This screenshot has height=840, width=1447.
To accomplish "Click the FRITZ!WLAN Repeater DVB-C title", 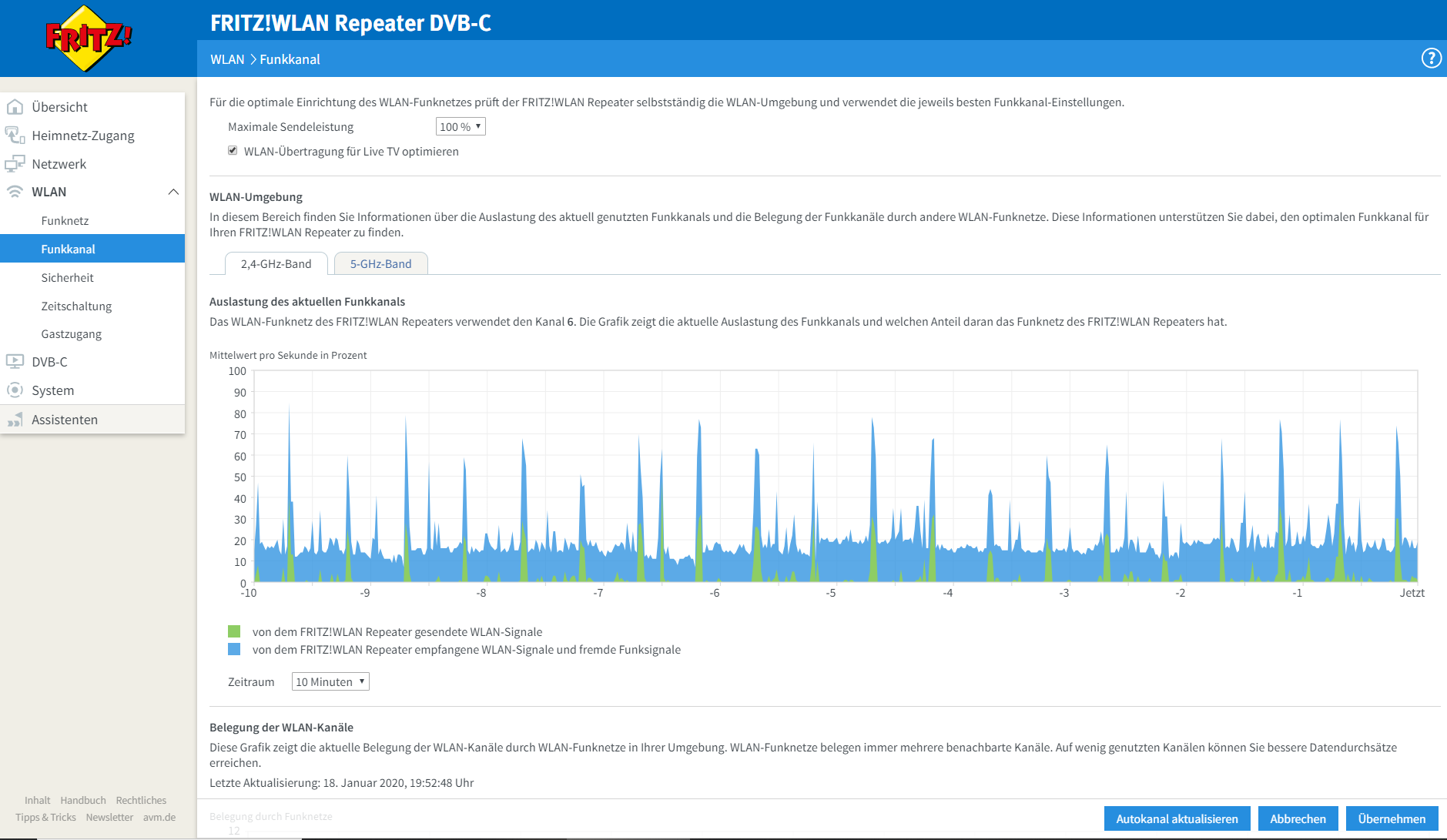I will point(350,22).
